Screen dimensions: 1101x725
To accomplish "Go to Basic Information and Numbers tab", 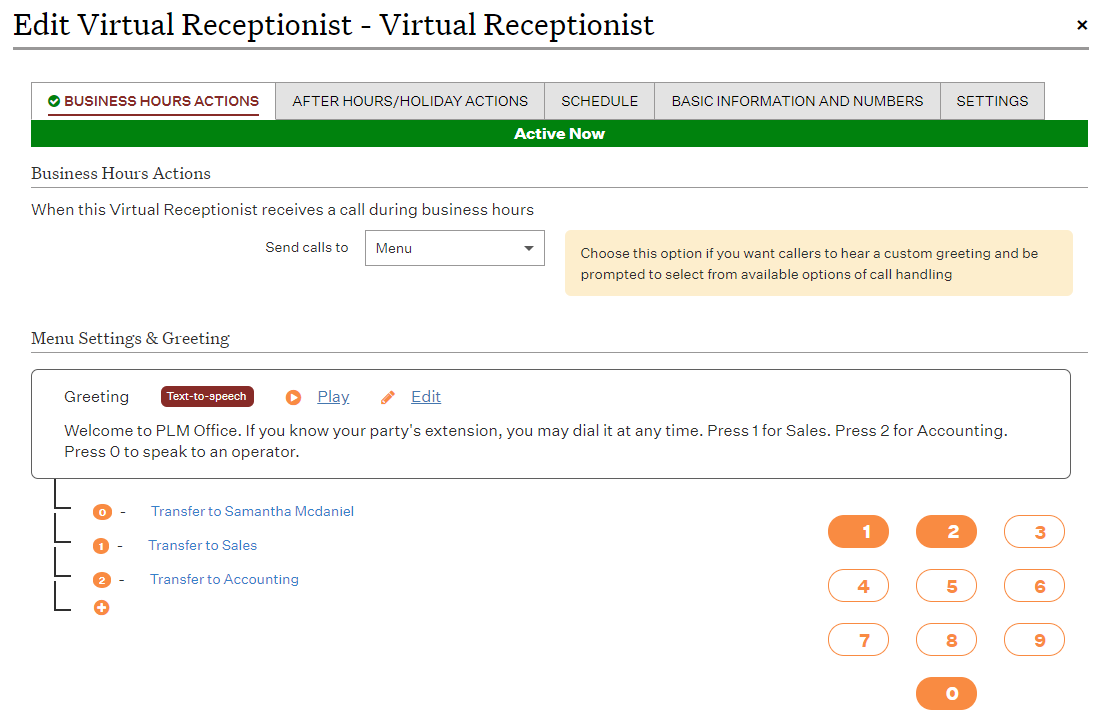I will tap(797, 101).
